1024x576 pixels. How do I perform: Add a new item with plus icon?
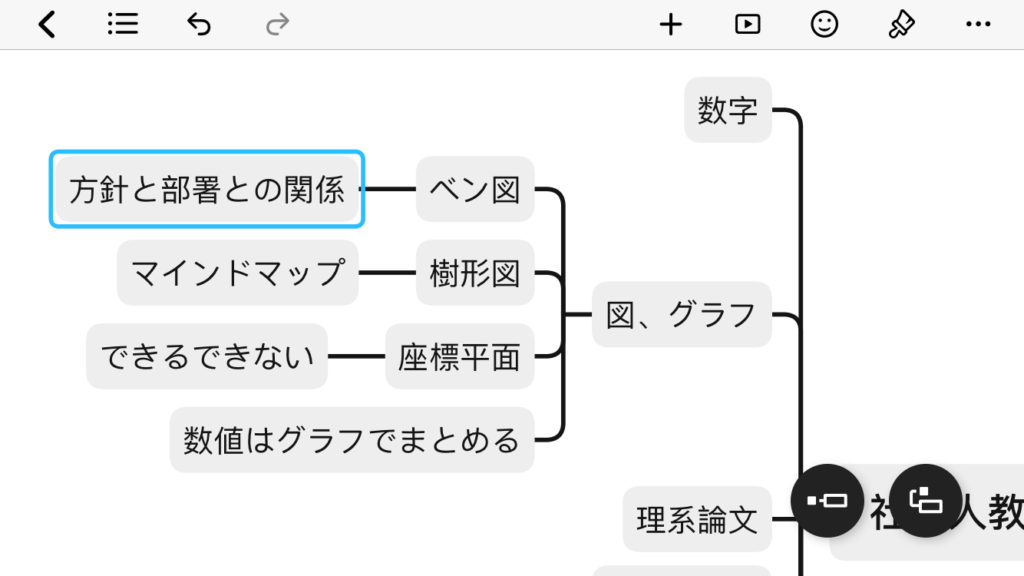(671, 25)
